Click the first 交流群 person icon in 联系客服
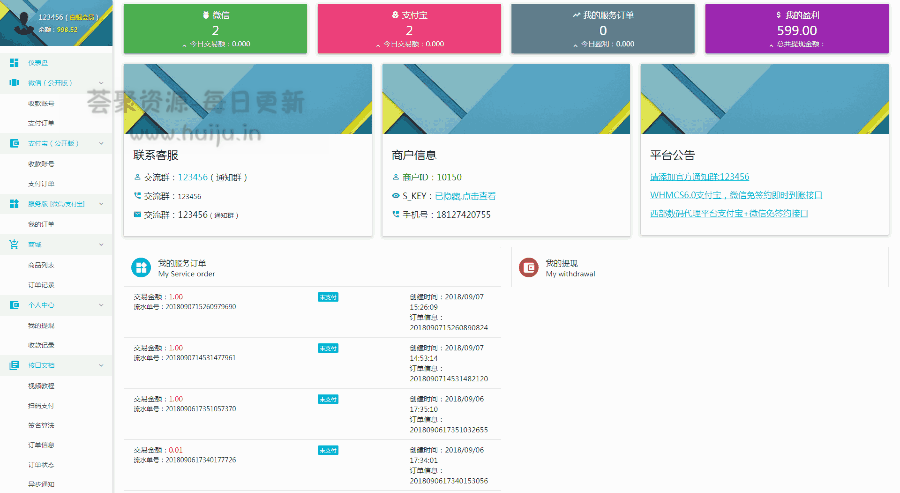Screen dimensions: 900x493 [137, 177]
